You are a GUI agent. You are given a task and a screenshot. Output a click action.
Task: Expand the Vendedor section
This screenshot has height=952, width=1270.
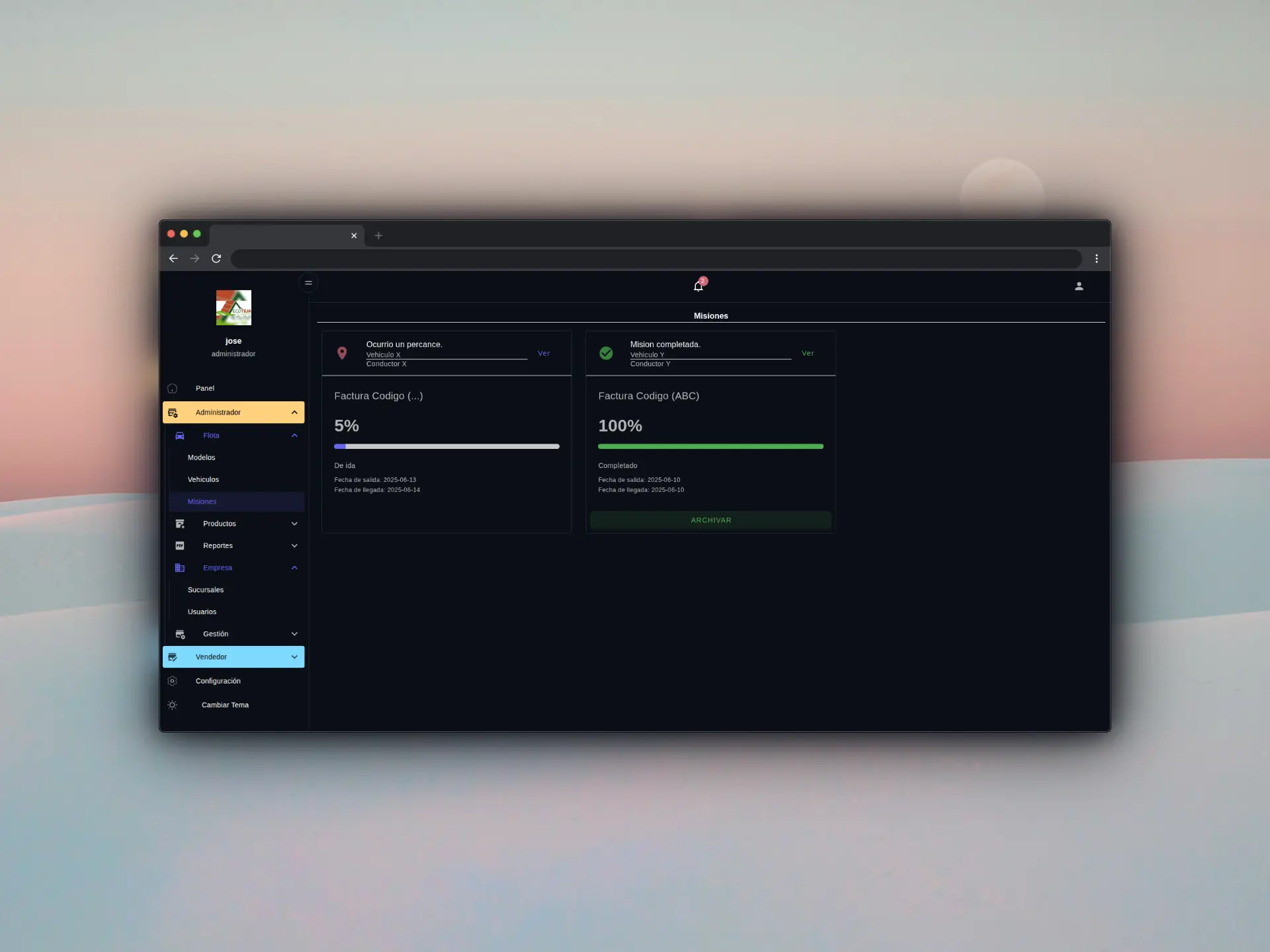(294, 657)
